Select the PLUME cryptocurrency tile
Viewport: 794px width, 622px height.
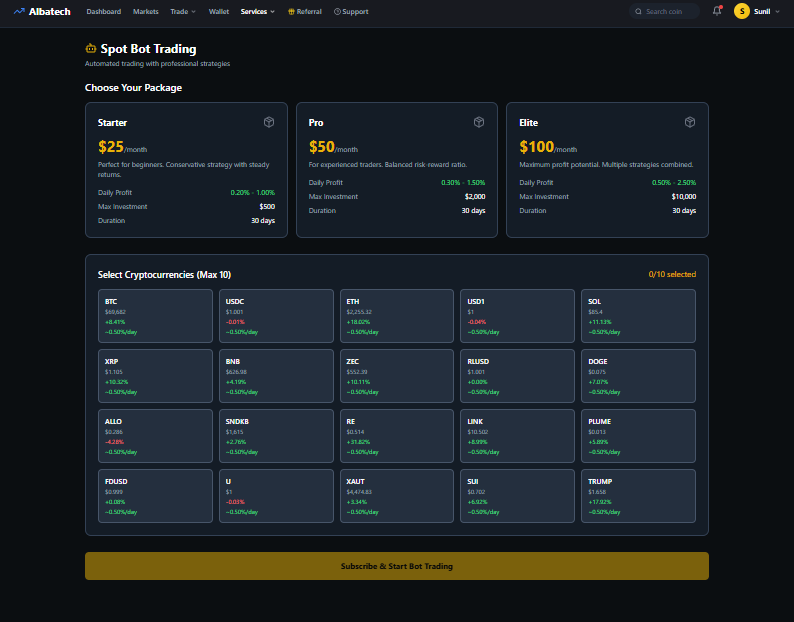[638, 436]
